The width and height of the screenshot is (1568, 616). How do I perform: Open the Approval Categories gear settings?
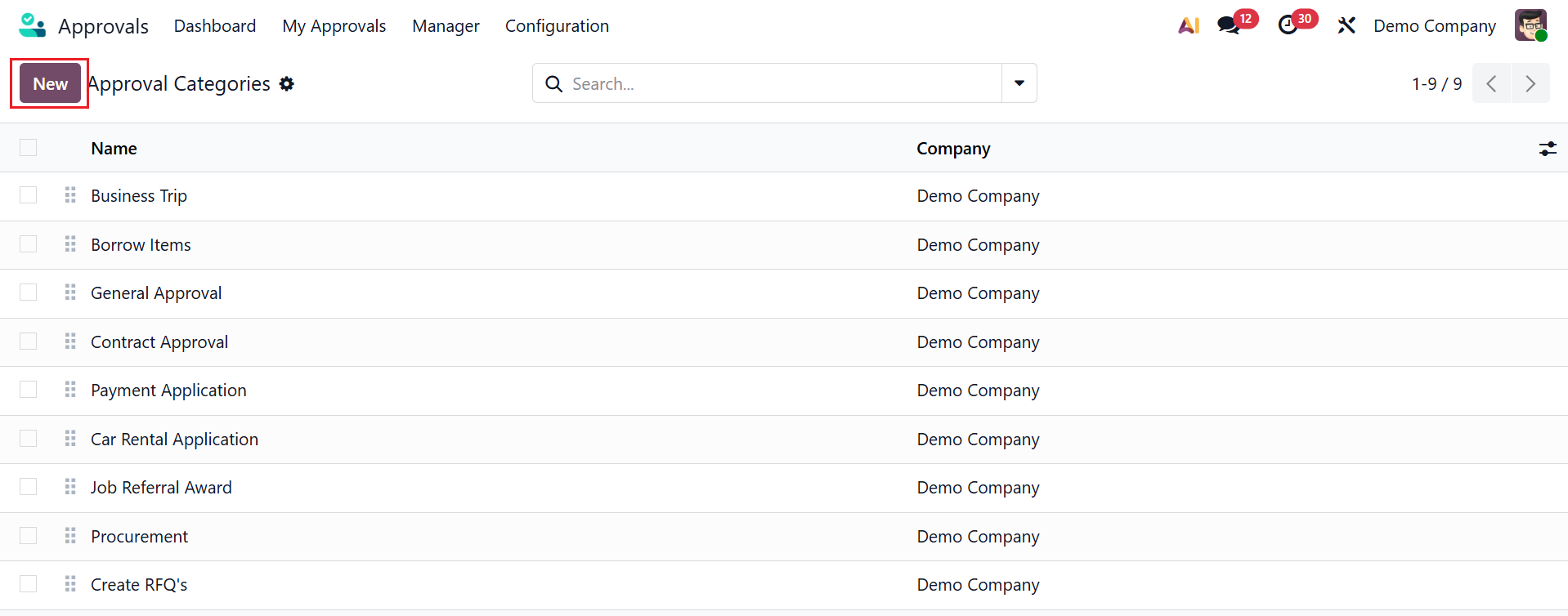pyautogui.click(x=287, y=83)
